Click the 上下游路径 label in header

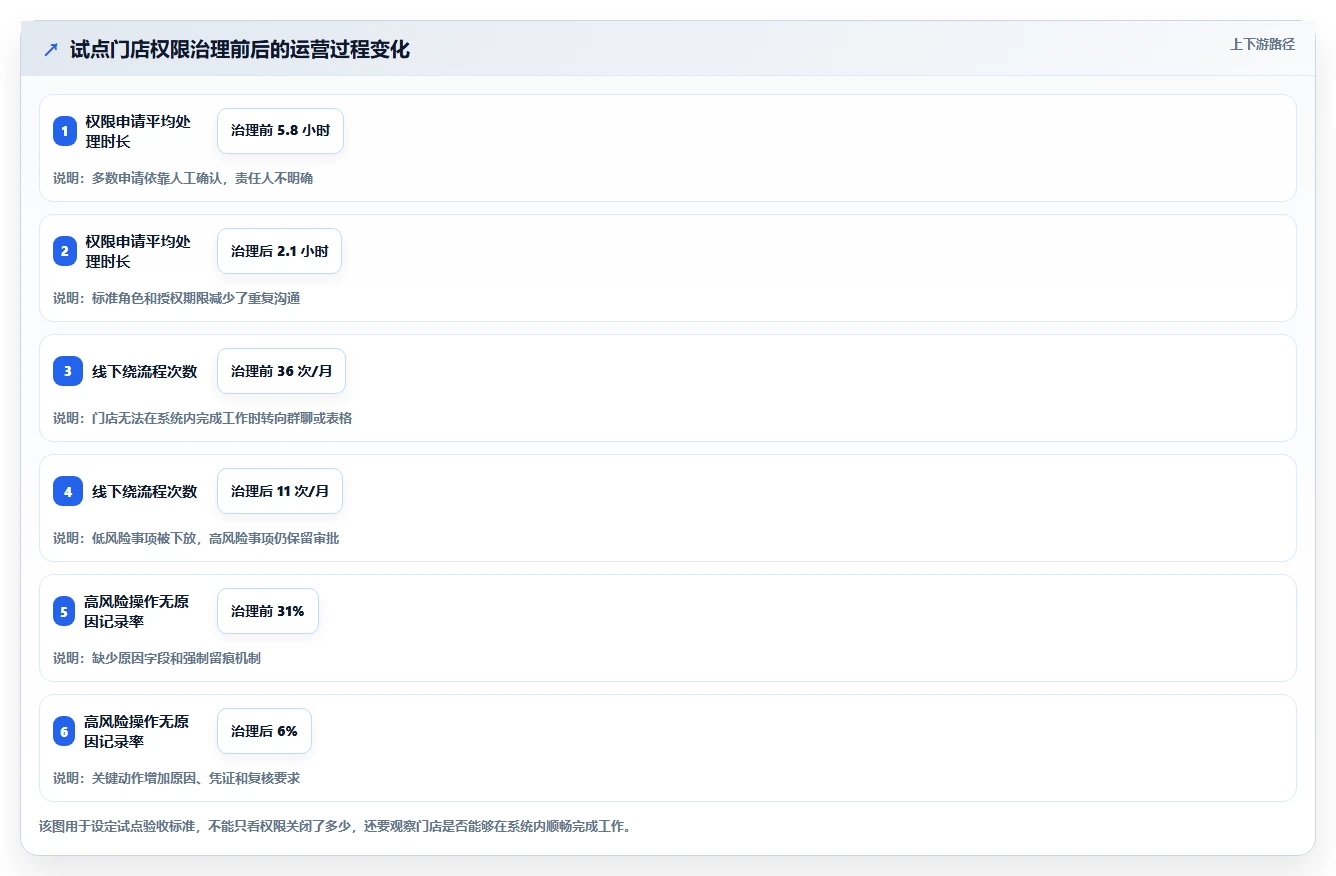point(1262,44)
